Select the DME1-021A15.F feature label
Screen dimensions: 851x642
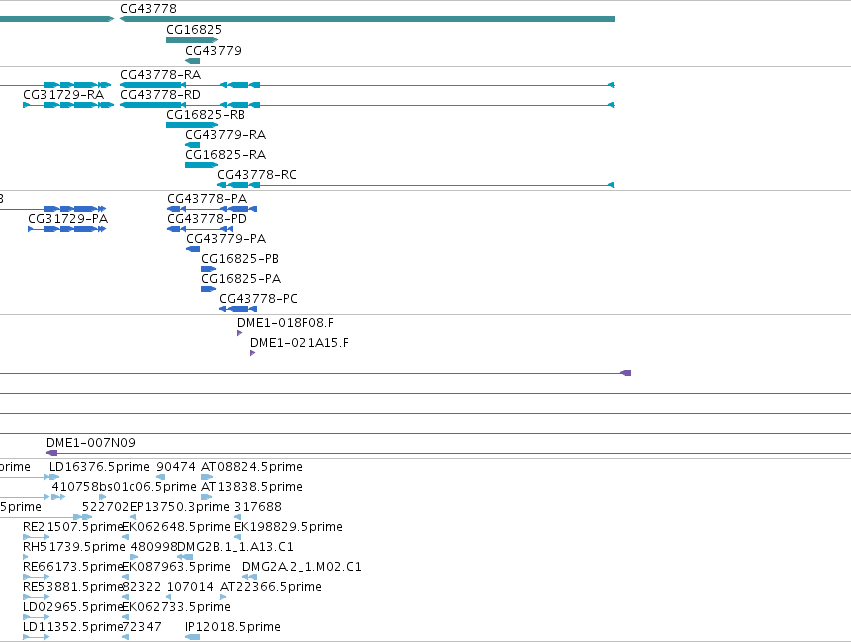point(300,343)
